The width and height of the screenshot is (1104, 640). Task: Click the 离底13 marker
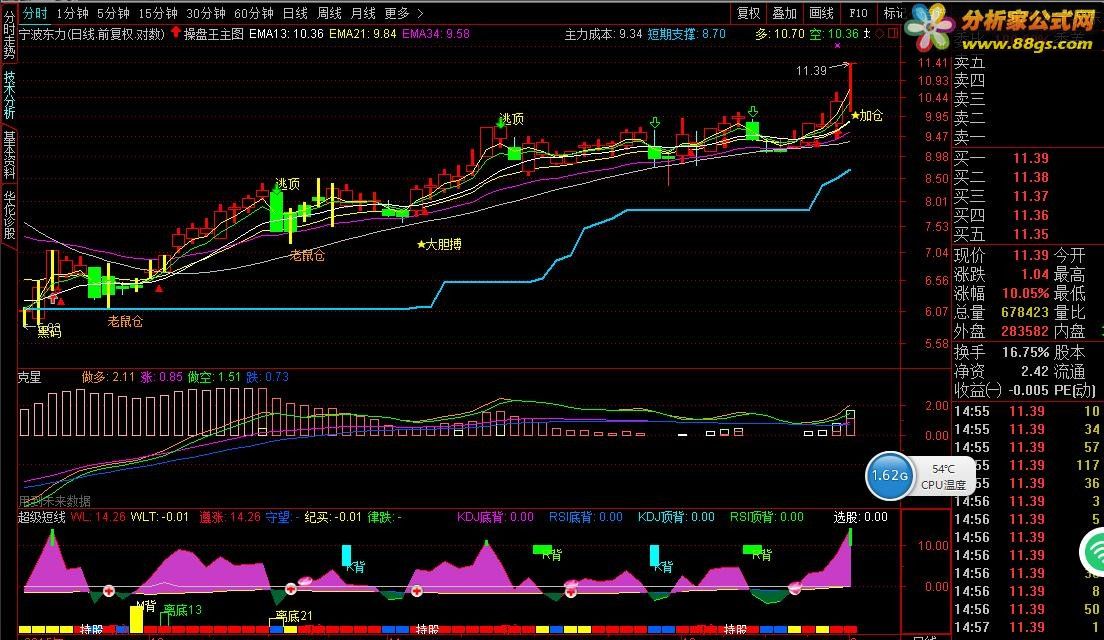pos(182,610)
